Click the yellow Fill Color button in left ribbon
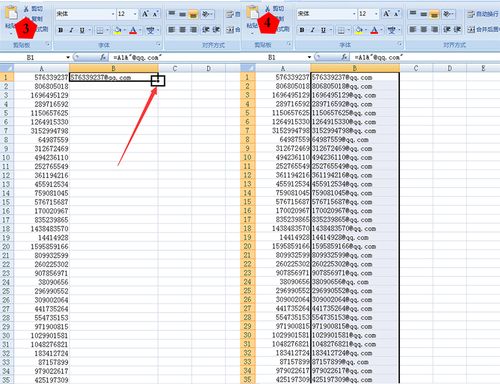Screen dimensions: 500x384 pyautogui.click(x=117, y=30)
